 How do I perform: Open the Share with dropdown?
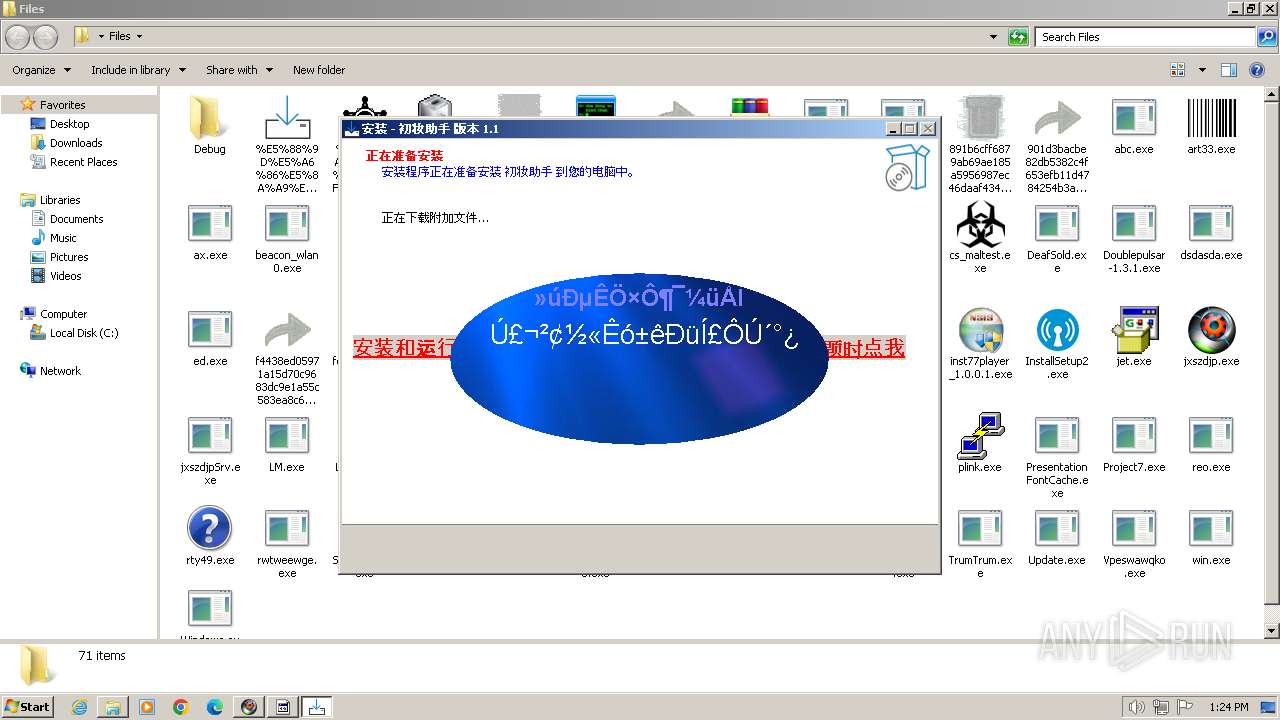tap(239, 70)
